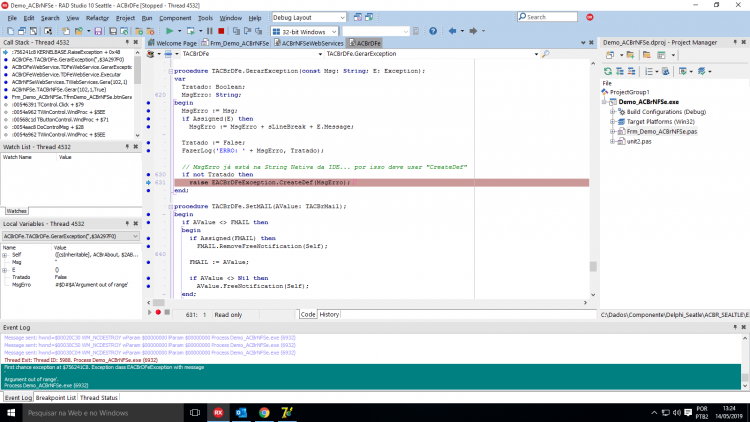
Task: Open the TACBrDFe.GerarException method combo
Action: [536, 54]
